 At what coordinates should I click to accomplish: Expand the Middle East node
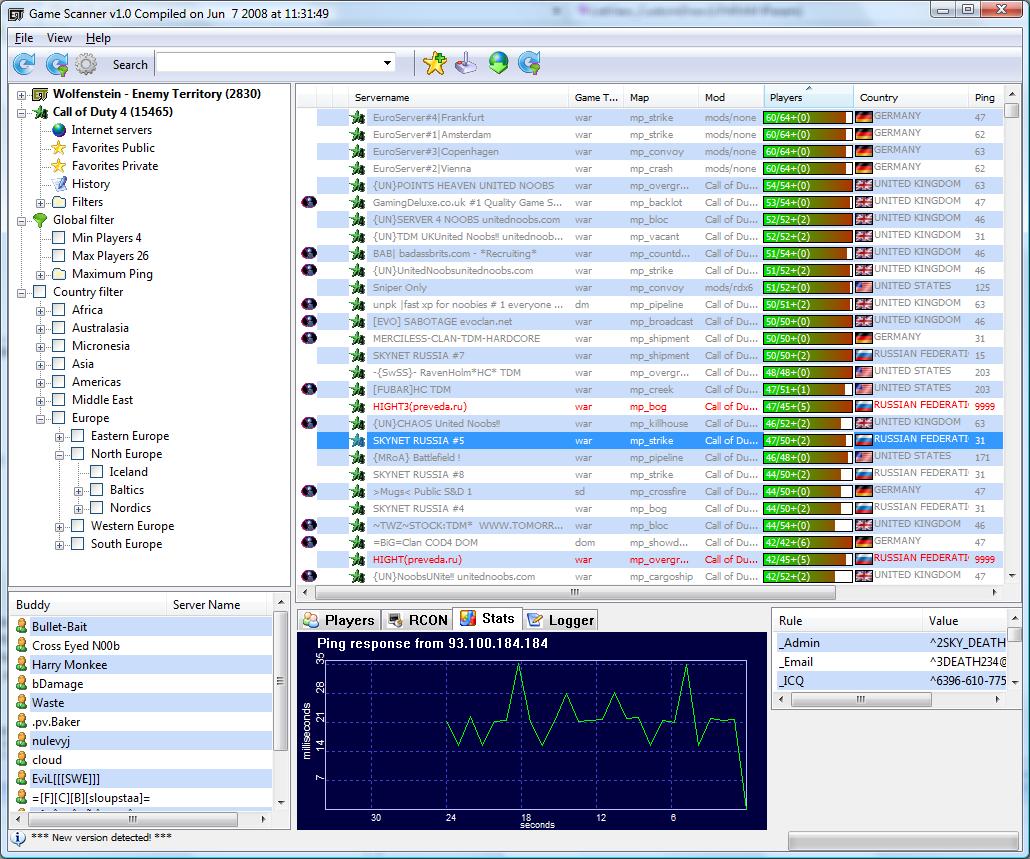[41, 401]
